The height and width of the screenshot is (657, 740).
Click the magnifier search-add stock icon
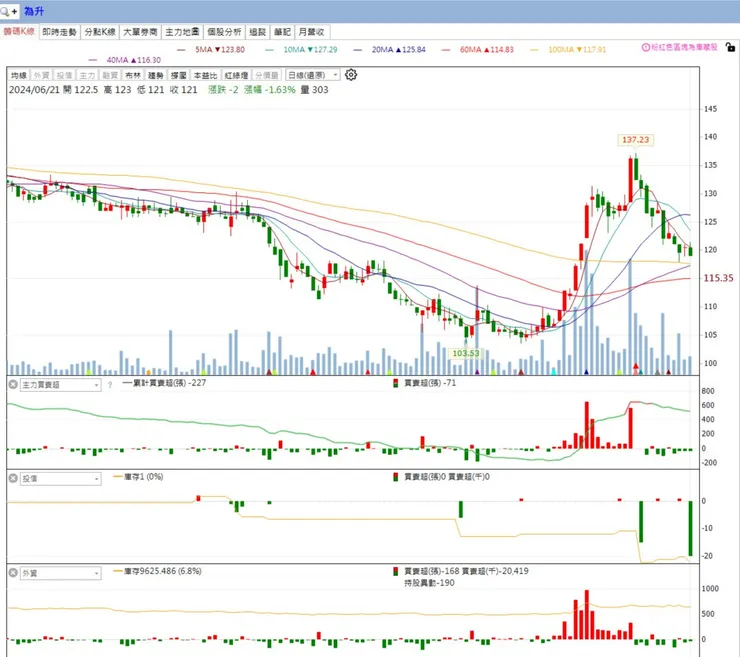9,11
